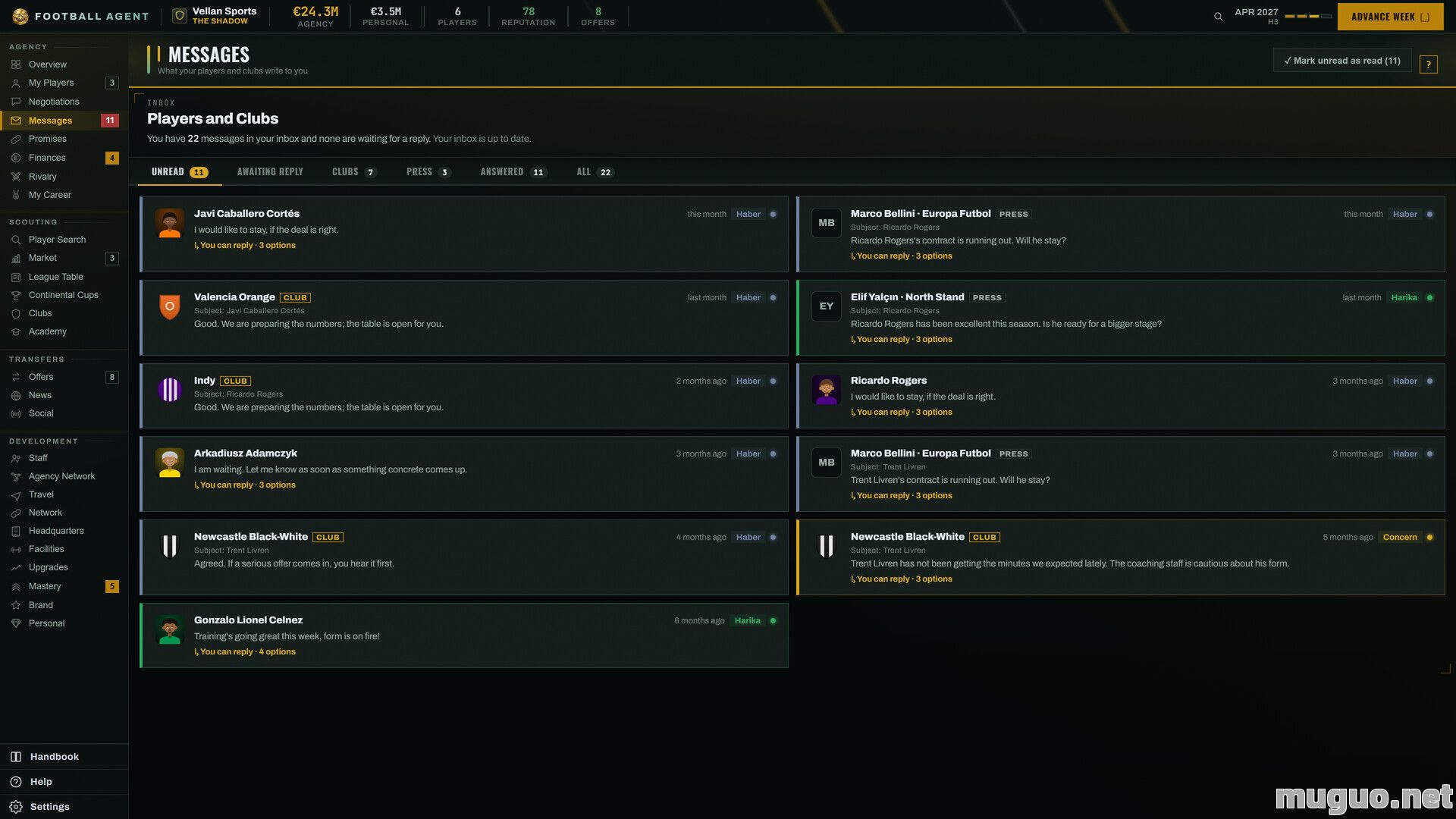Click the Handbook book icon
The height and width of the screenshot is (819, 1456).
click(16, 757)
